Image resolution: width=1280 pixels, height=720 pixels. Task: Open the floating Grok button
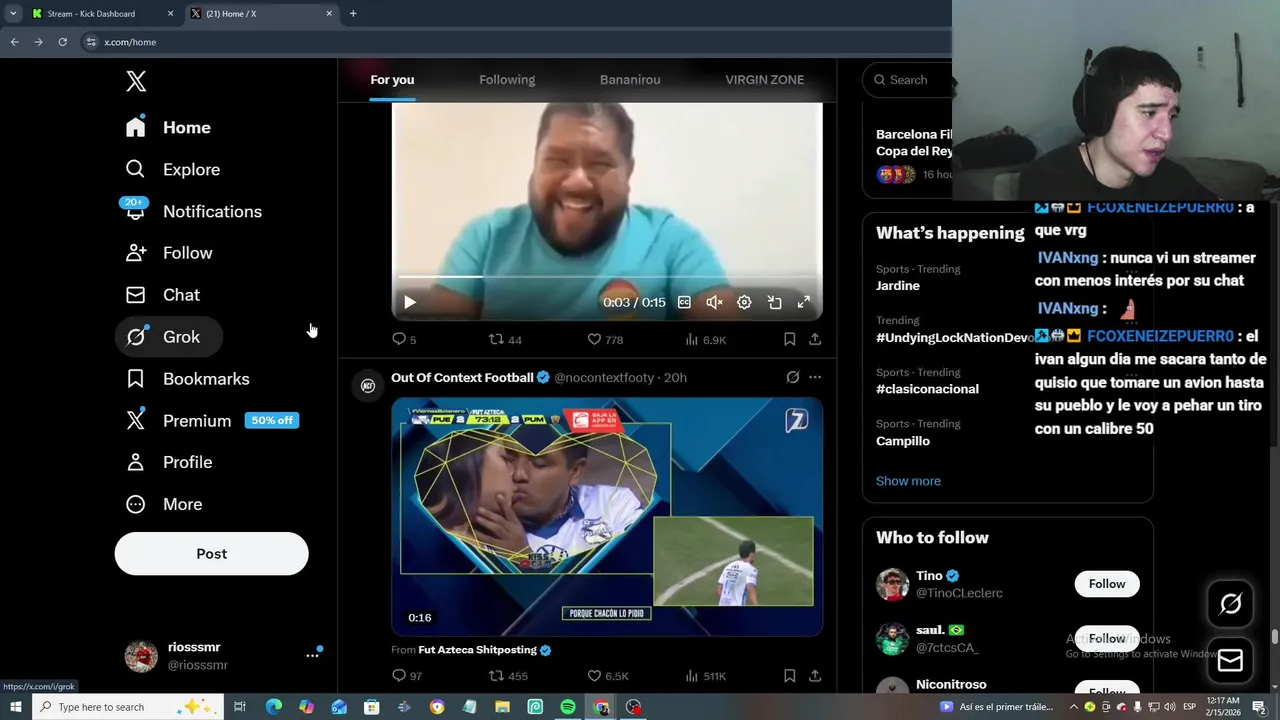pyautogui.click(x=1230, y=604)
